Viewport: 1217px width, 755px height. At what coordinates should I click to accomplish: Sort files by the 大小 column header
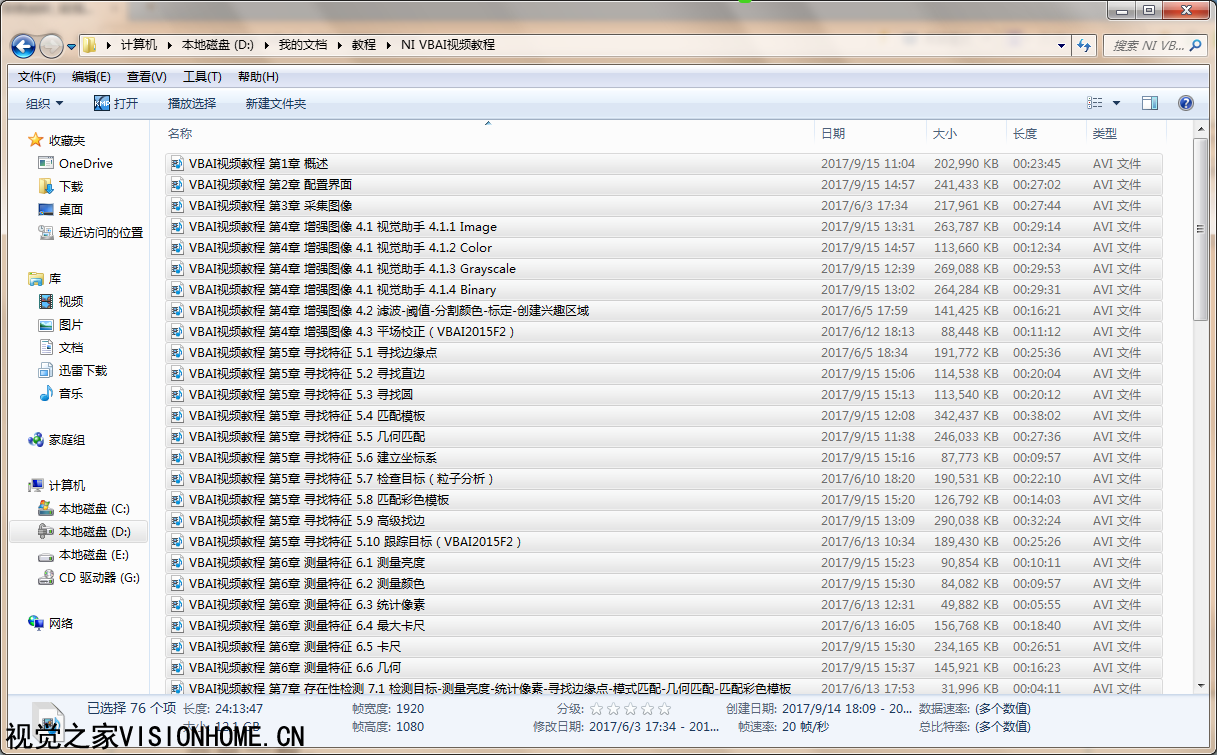pos(944,134)
